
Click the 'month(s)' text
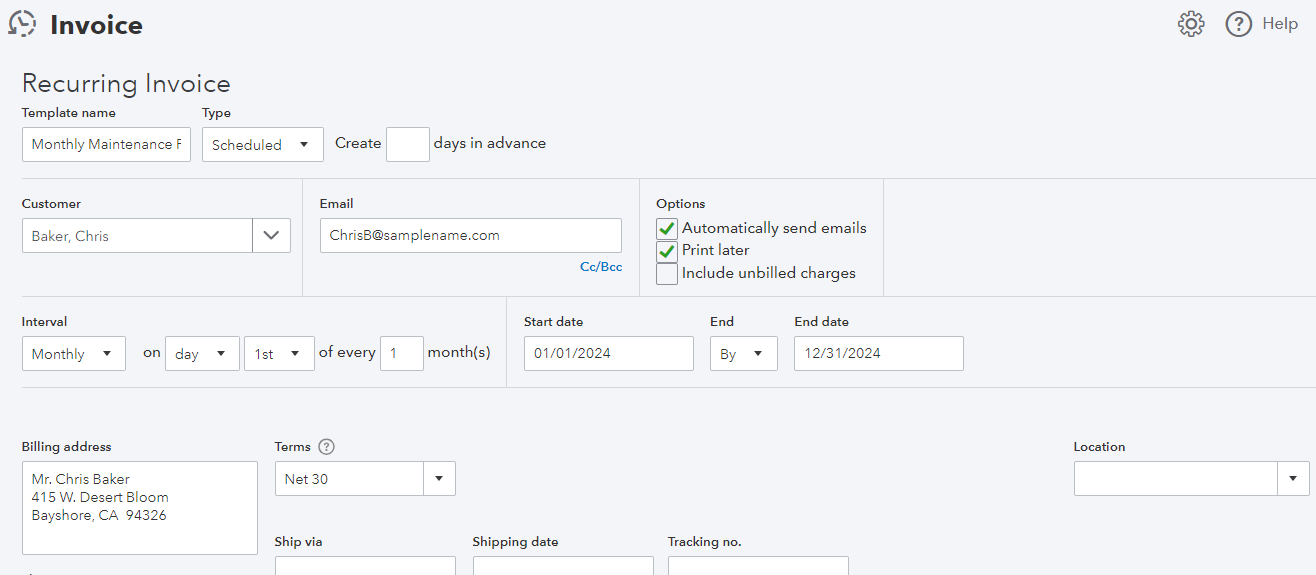[x=459, y=353]
